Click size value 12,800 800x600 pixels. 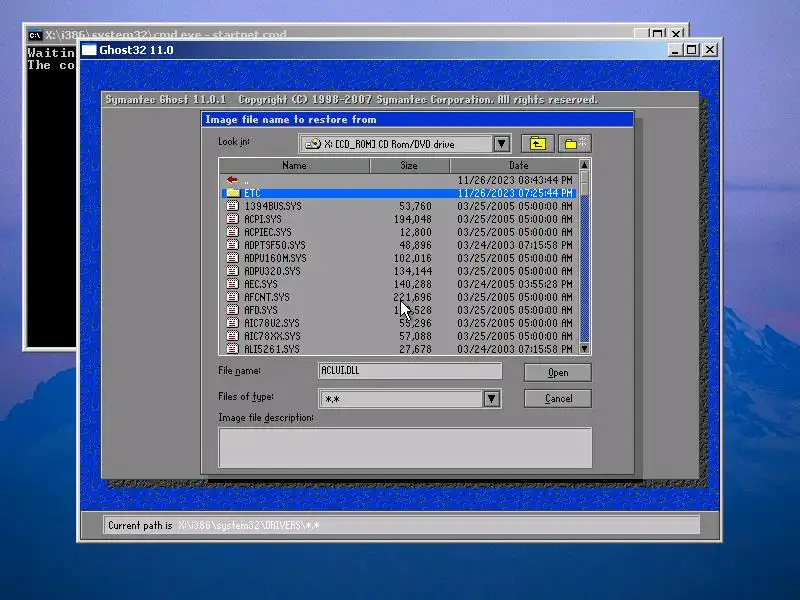pyautogui.click(x=415, y=232)
